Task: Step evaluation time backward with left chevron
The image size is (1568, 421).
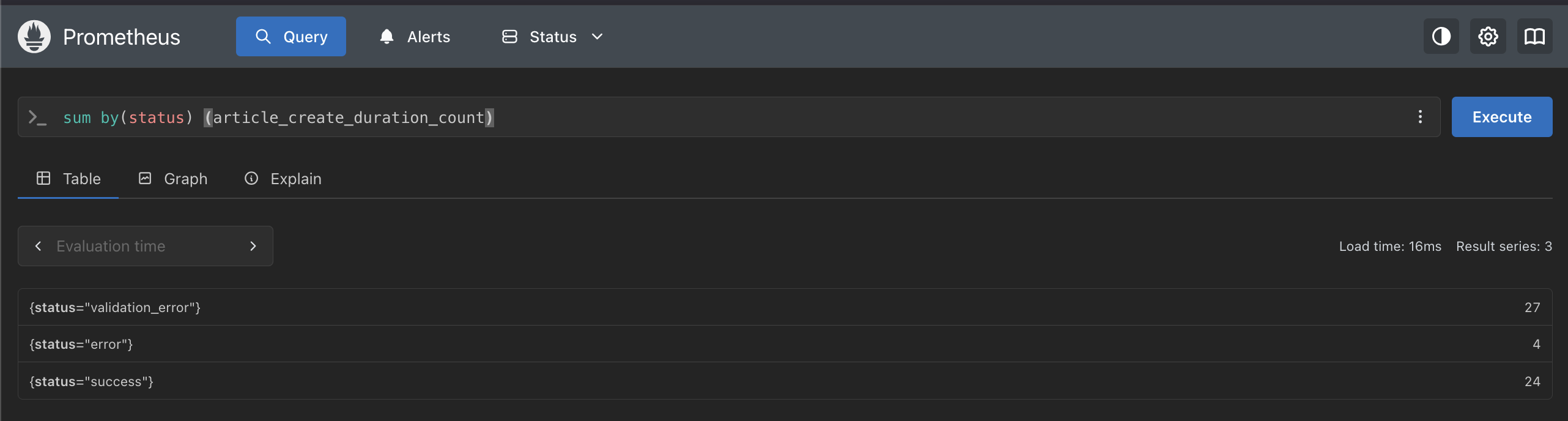Action: 39,246
